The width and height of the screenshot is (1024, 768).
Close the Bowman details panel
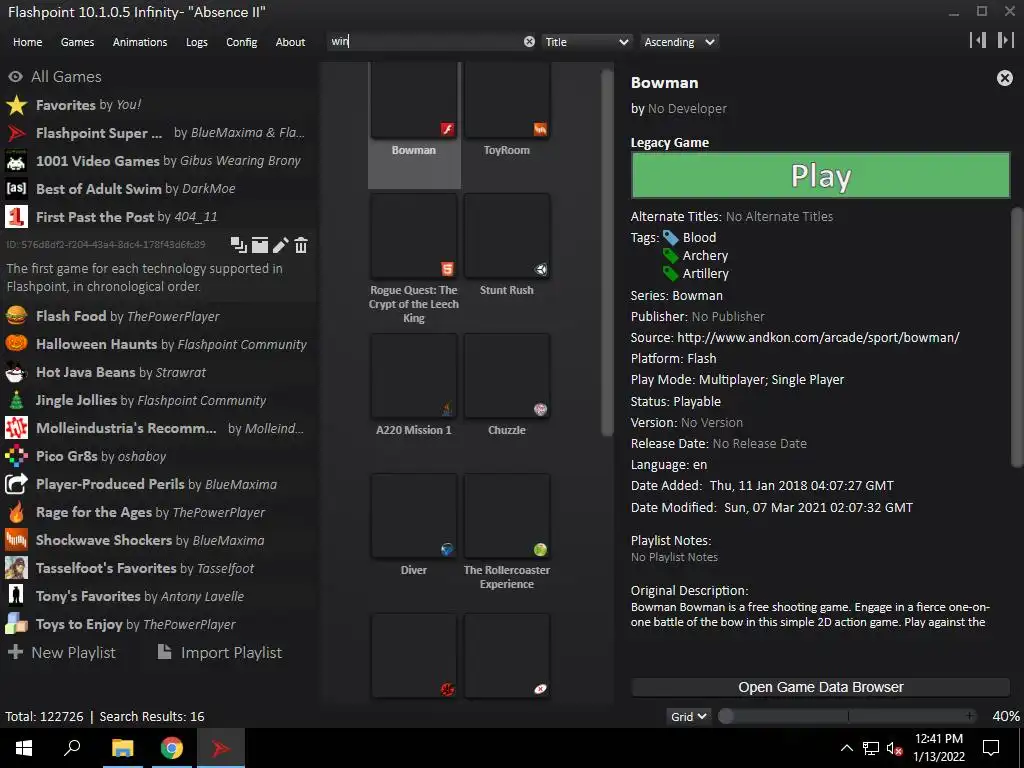click(x=1004, y=78)
